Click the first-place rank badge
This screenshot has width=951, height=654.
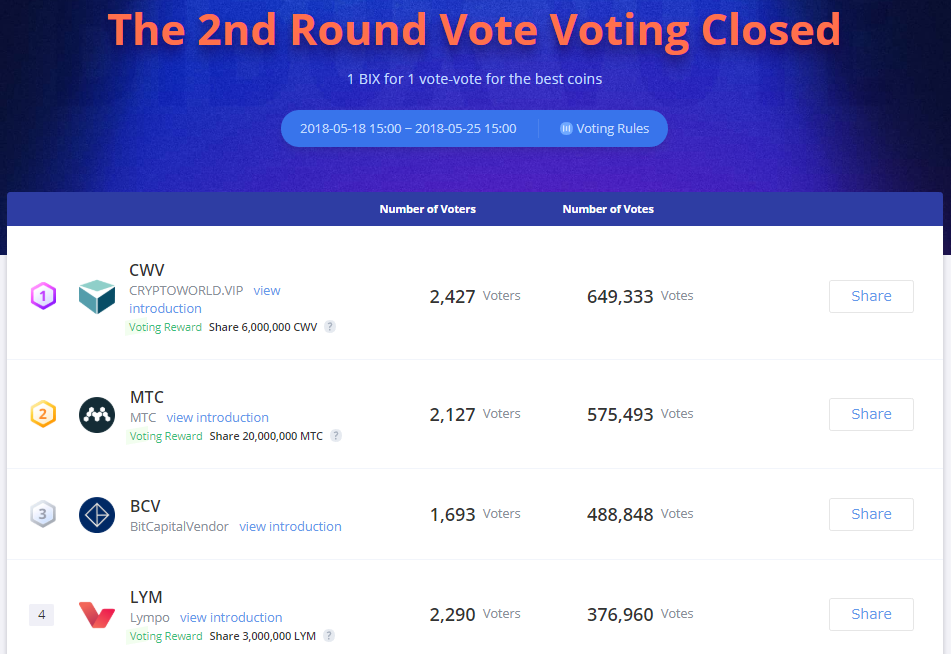43,296
